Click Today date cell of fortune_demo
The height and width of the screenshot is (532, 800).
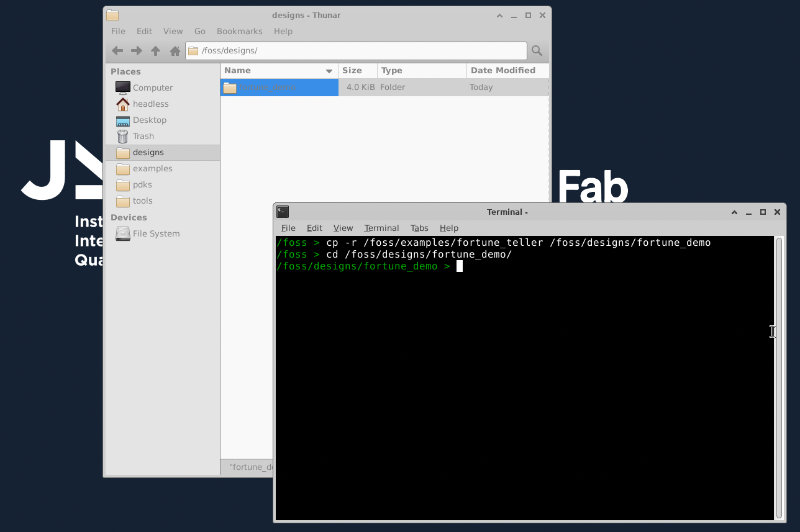pos(481,87)
